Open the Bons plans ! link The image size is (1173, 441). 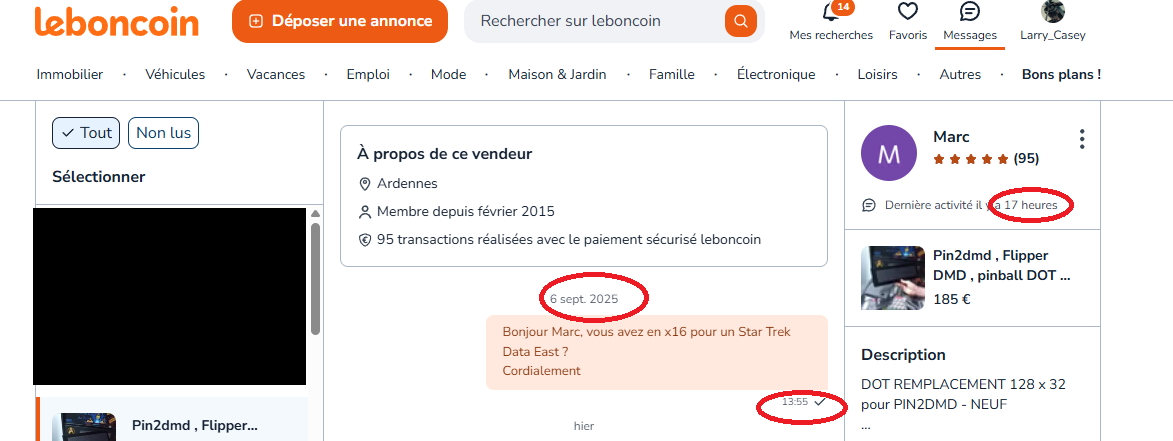click(1061, 75)
